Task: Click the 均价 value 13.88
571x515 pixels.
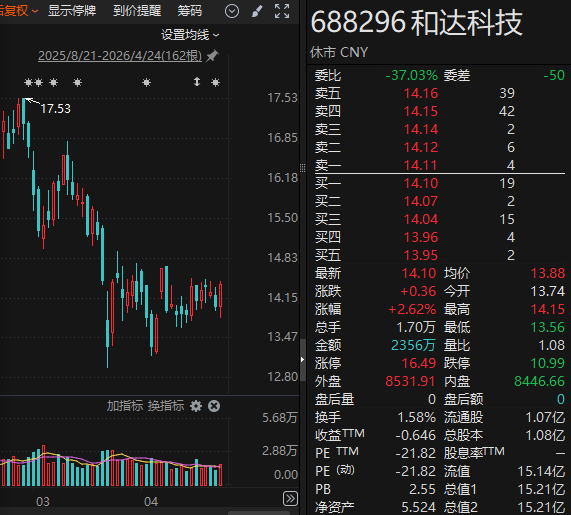Action: tap(548, 273)
